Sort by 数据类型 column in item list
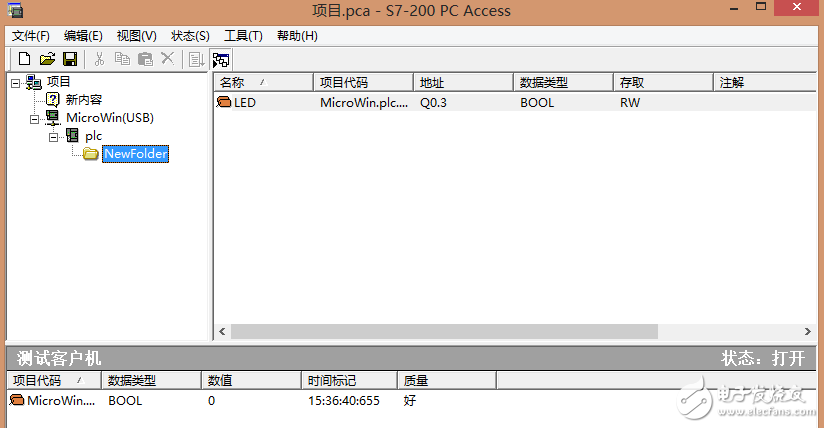 click(563, 83)
